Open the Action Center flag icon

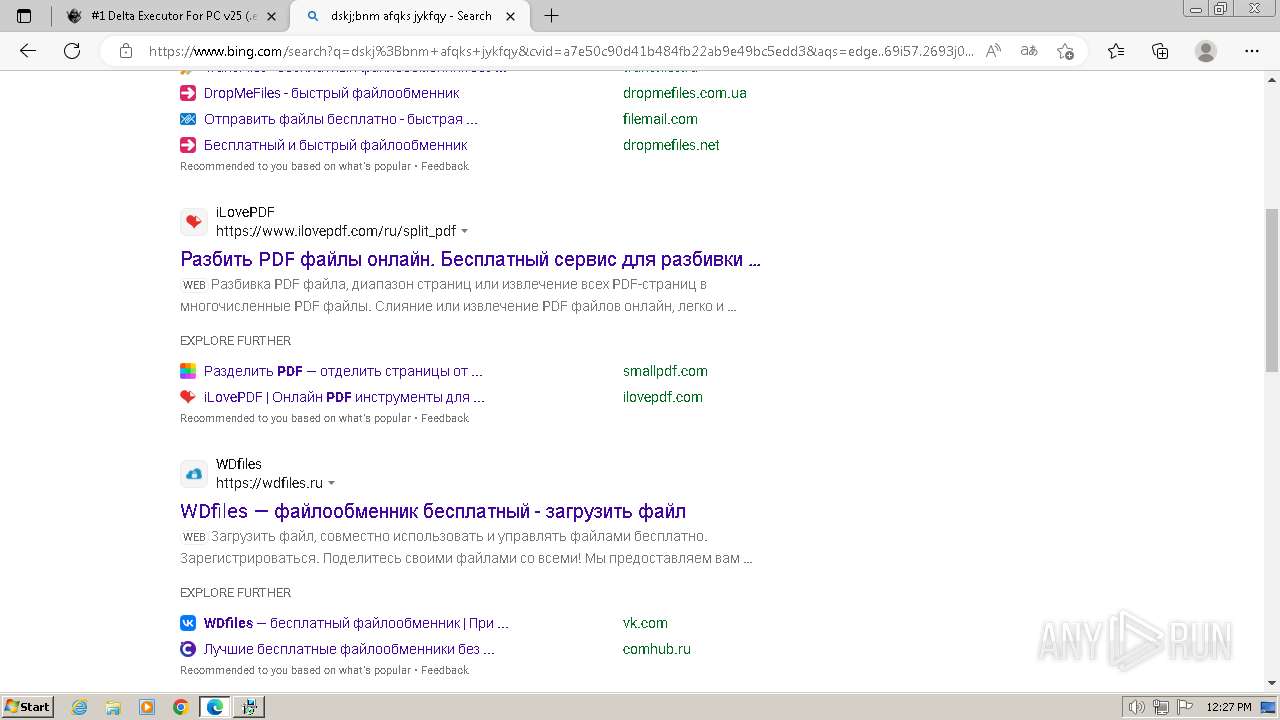point(1183,707)
